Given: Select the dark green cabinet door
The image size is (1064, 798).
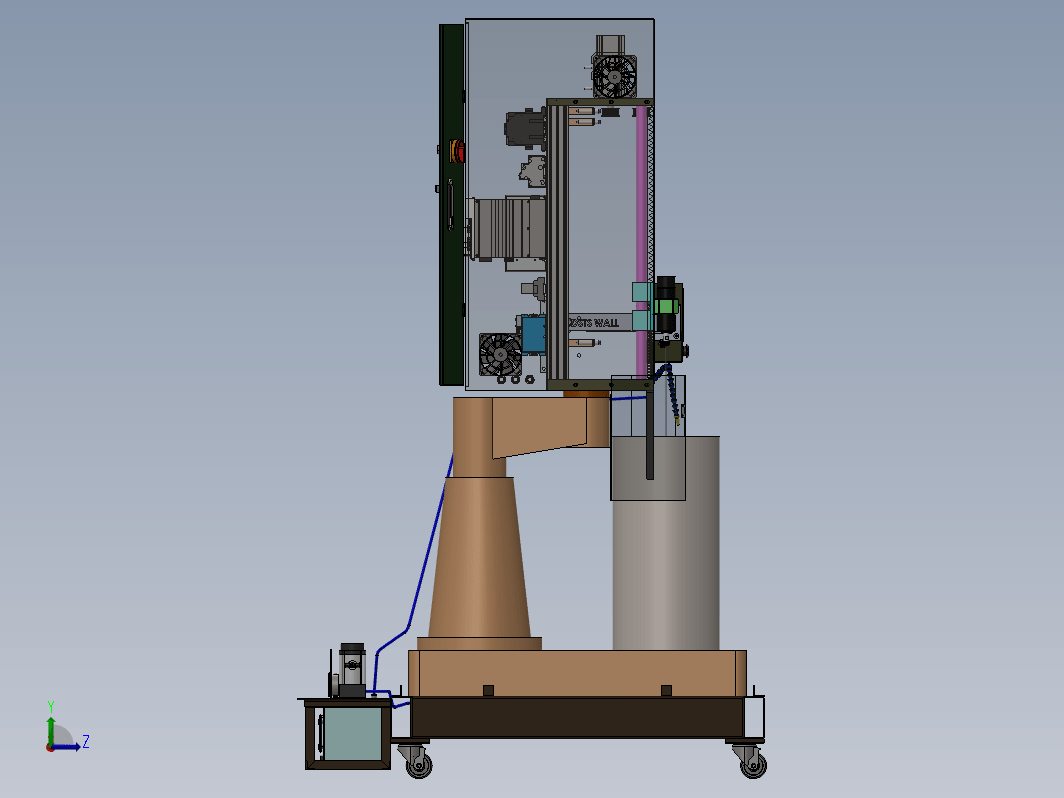Looking at the screenshot, I should pyautogui.click(x=451, y=205).
